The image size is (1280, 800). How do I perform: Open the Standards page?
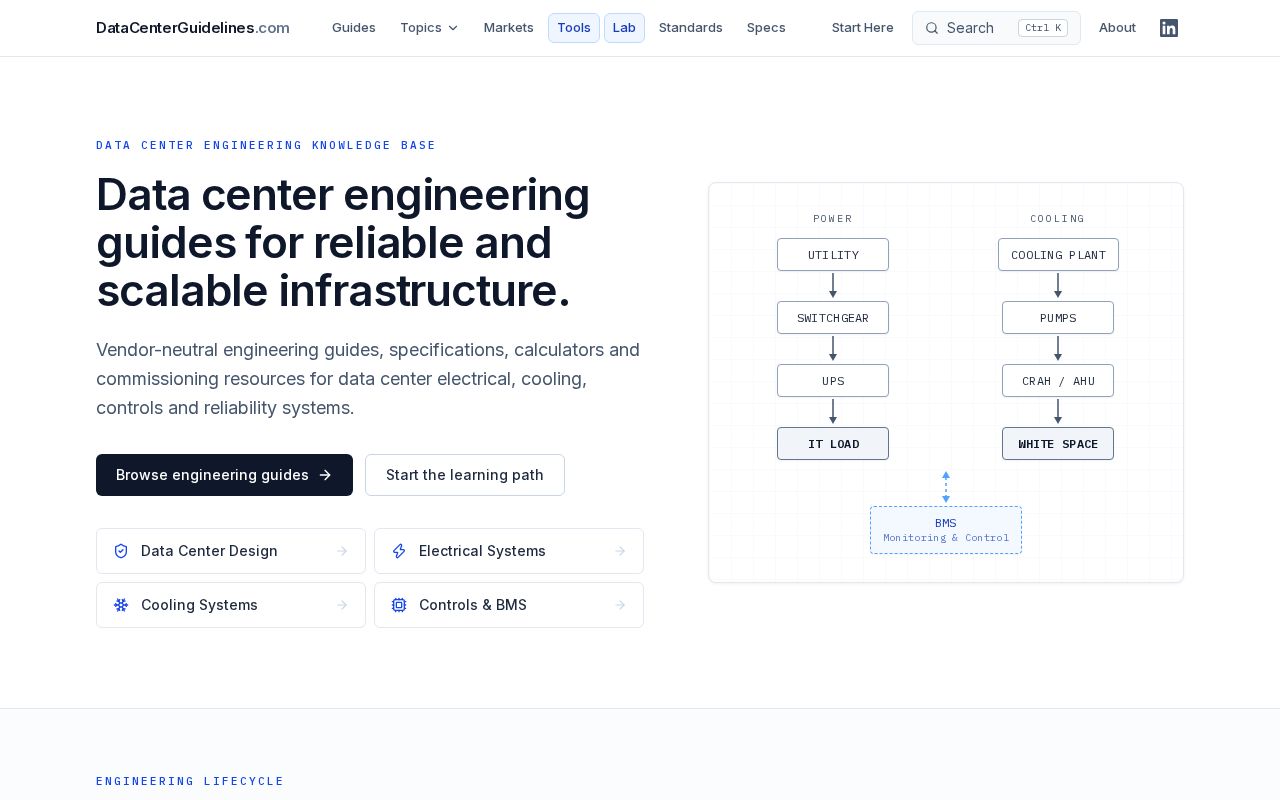[x=691, y=28]
